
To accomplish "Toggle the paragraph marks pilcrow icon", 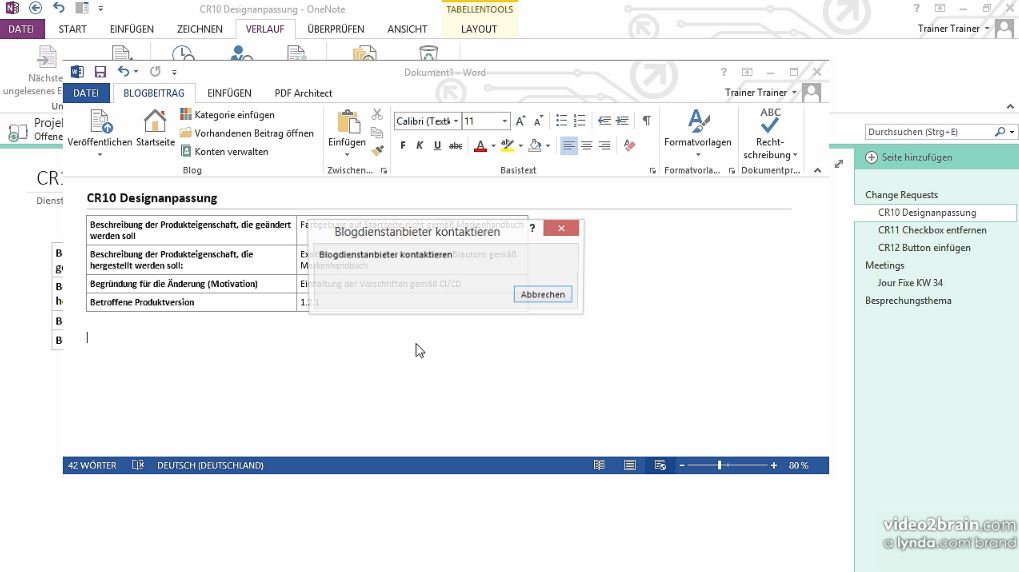I will (647, 121).
